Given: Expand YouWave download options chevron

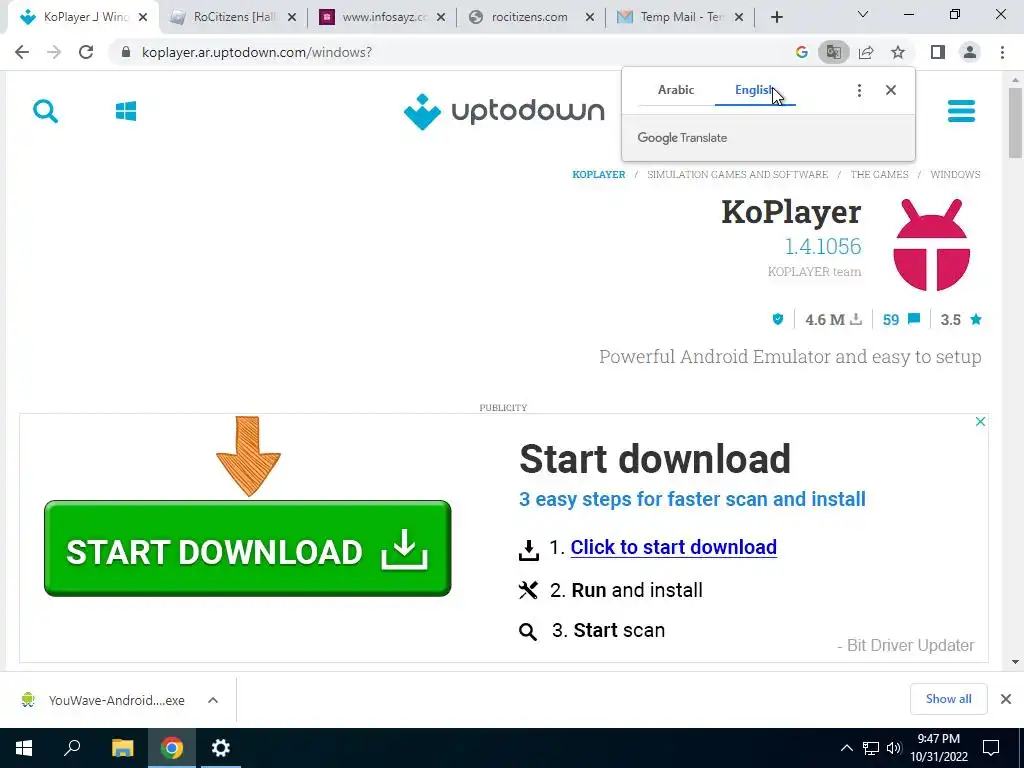Looking at the screenshot, I should 213,700.
